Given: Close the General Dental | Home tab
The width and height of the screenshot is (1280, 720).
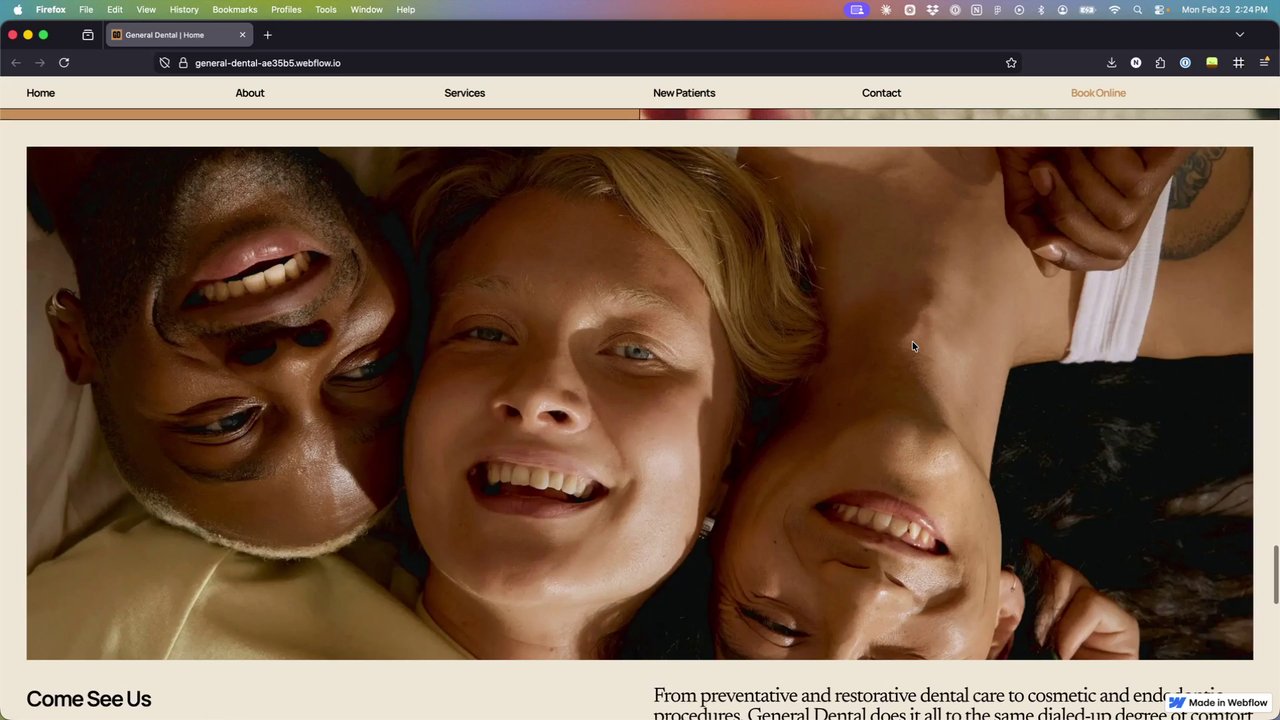Looking at the screenshot, I should (242, 35).
